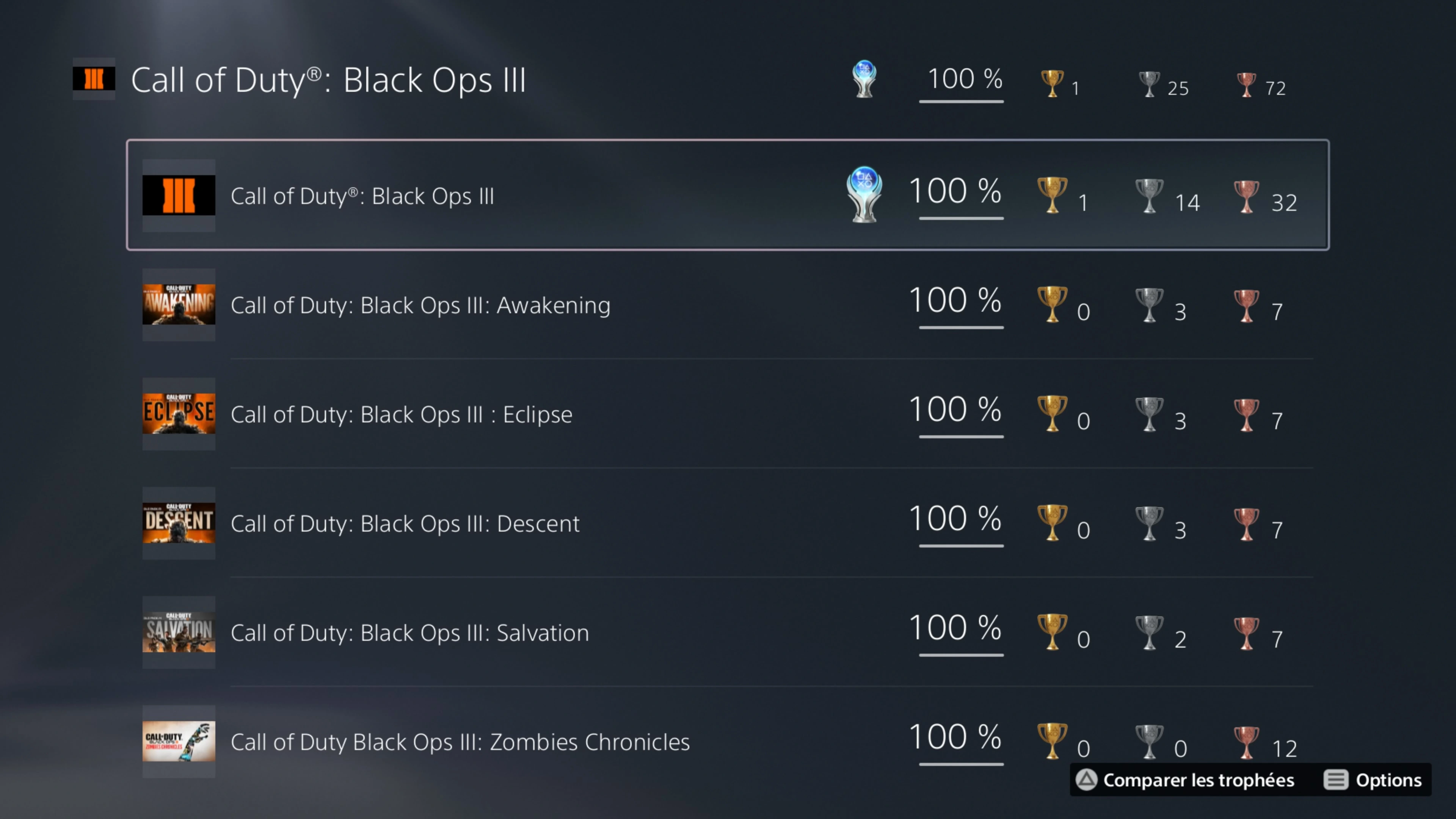The image size is (1456, 819).
Task: Choose the Salvation trophy pack
Action: (409, 633)
